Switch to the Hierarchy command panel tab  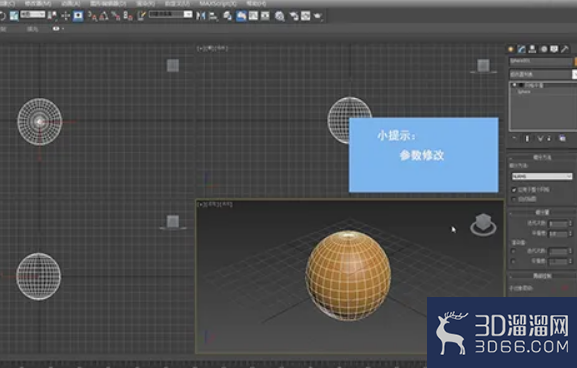click(x=532, y=49)
